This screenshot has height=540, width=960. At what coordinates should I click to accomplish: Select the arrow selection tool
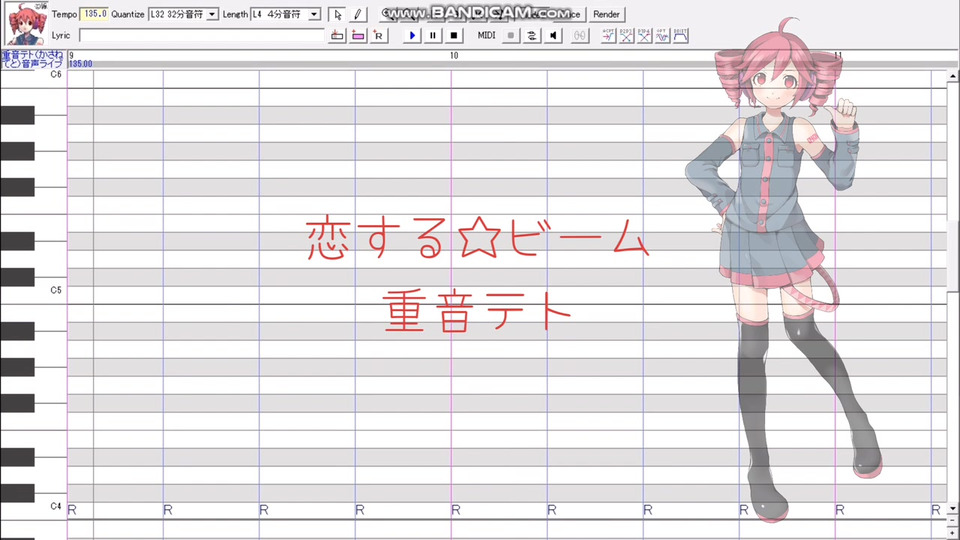pyautogui.click(x=337, y=14)
